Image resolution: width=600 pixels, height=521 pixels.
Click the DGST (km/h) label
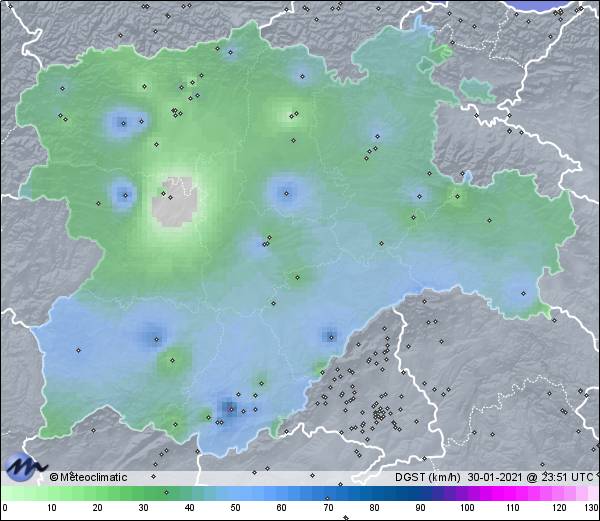coord(427,477)
